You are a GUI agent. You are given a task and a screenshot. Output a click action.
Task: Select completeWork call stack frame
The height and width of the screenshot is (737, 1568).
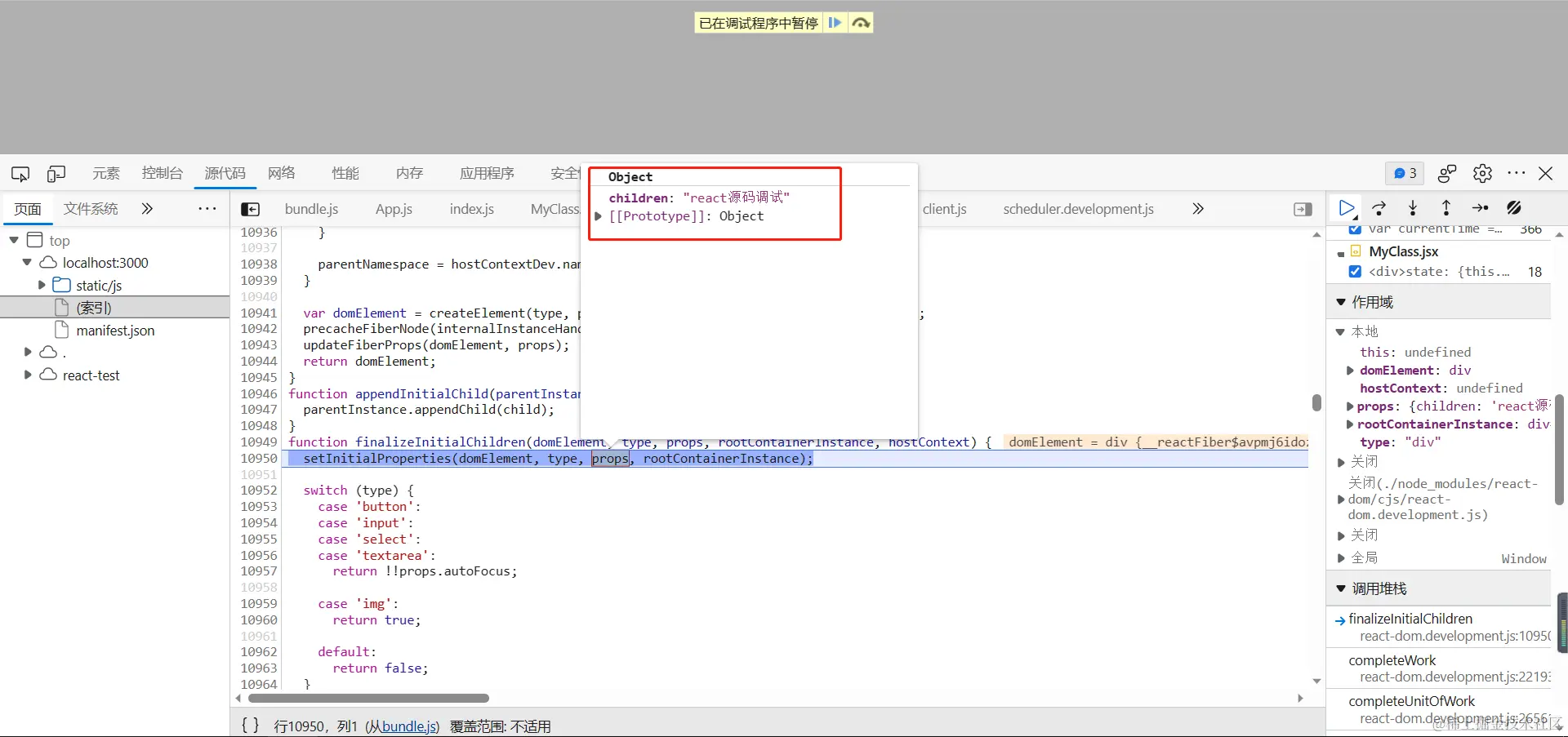point(1439,668)
